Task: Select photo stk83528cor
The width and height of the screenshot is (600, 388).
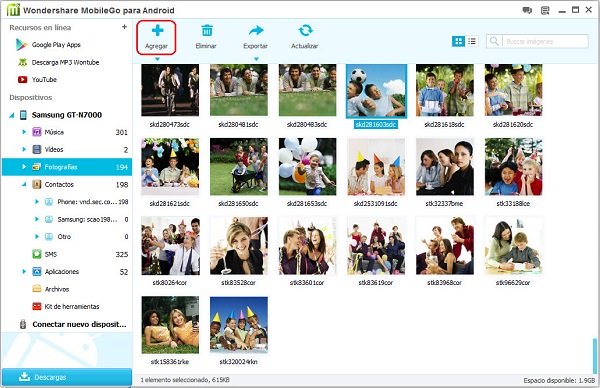Action: tap(239, 246)
